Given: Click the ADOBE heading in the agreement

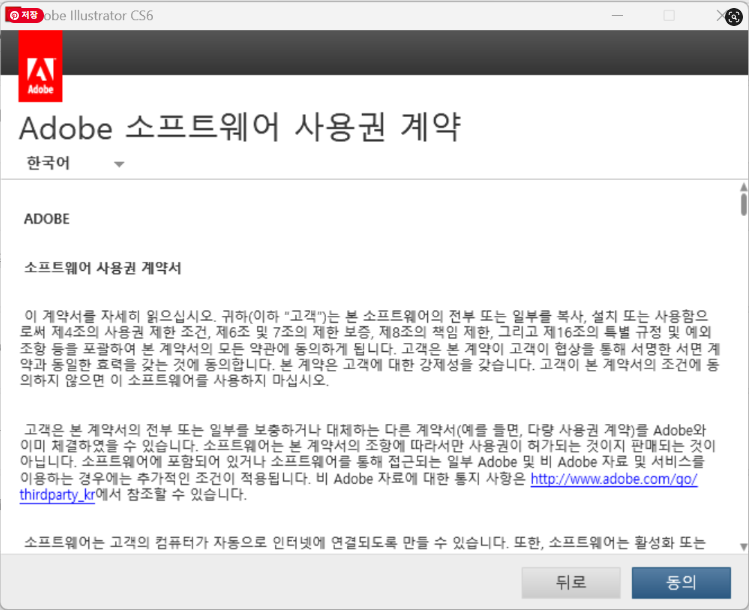Looking at the screenshot, I should click(x=47, y=219).
